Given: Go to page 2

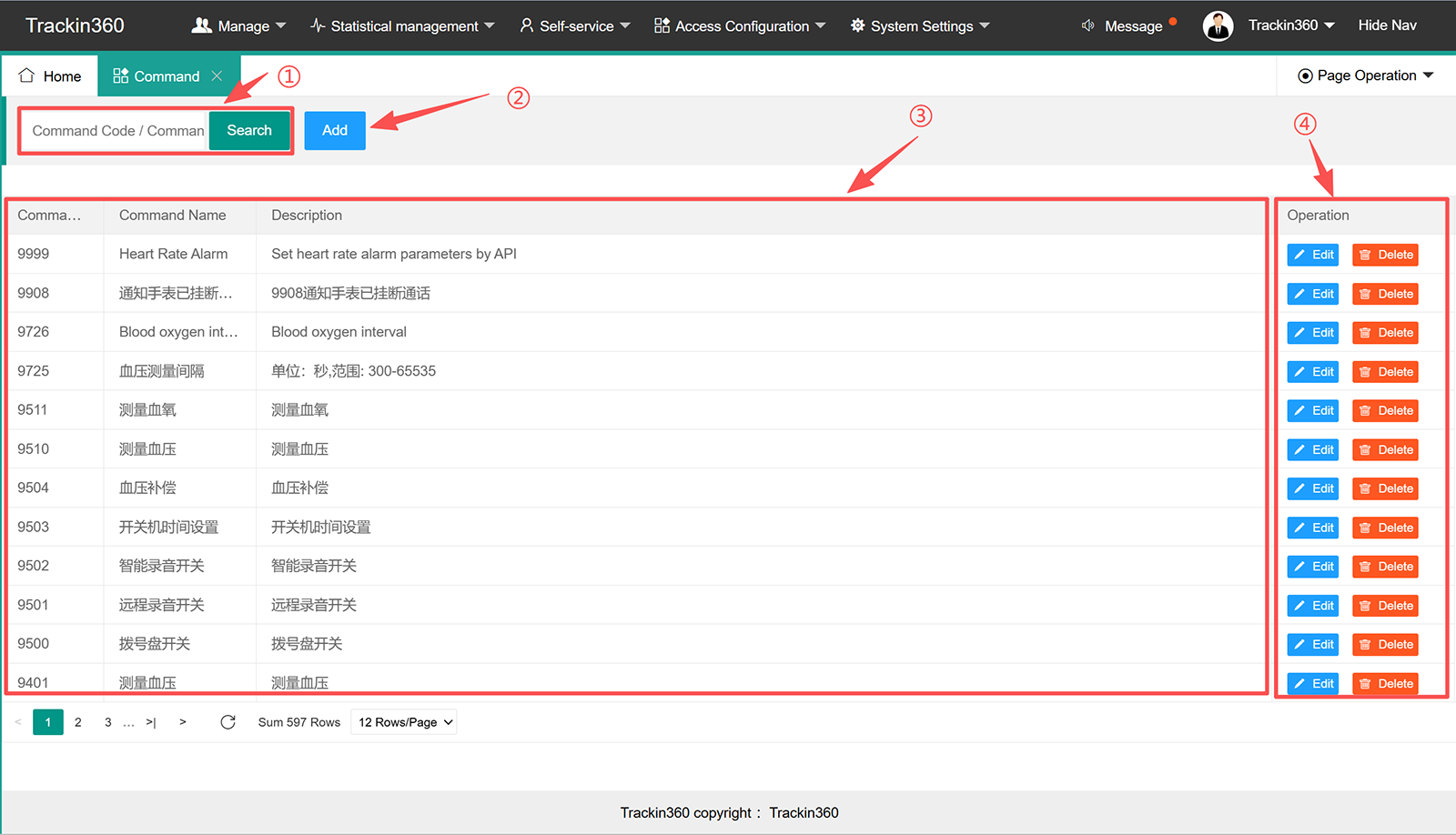Looking at the screenshot, I should click(x=78, y=722).
